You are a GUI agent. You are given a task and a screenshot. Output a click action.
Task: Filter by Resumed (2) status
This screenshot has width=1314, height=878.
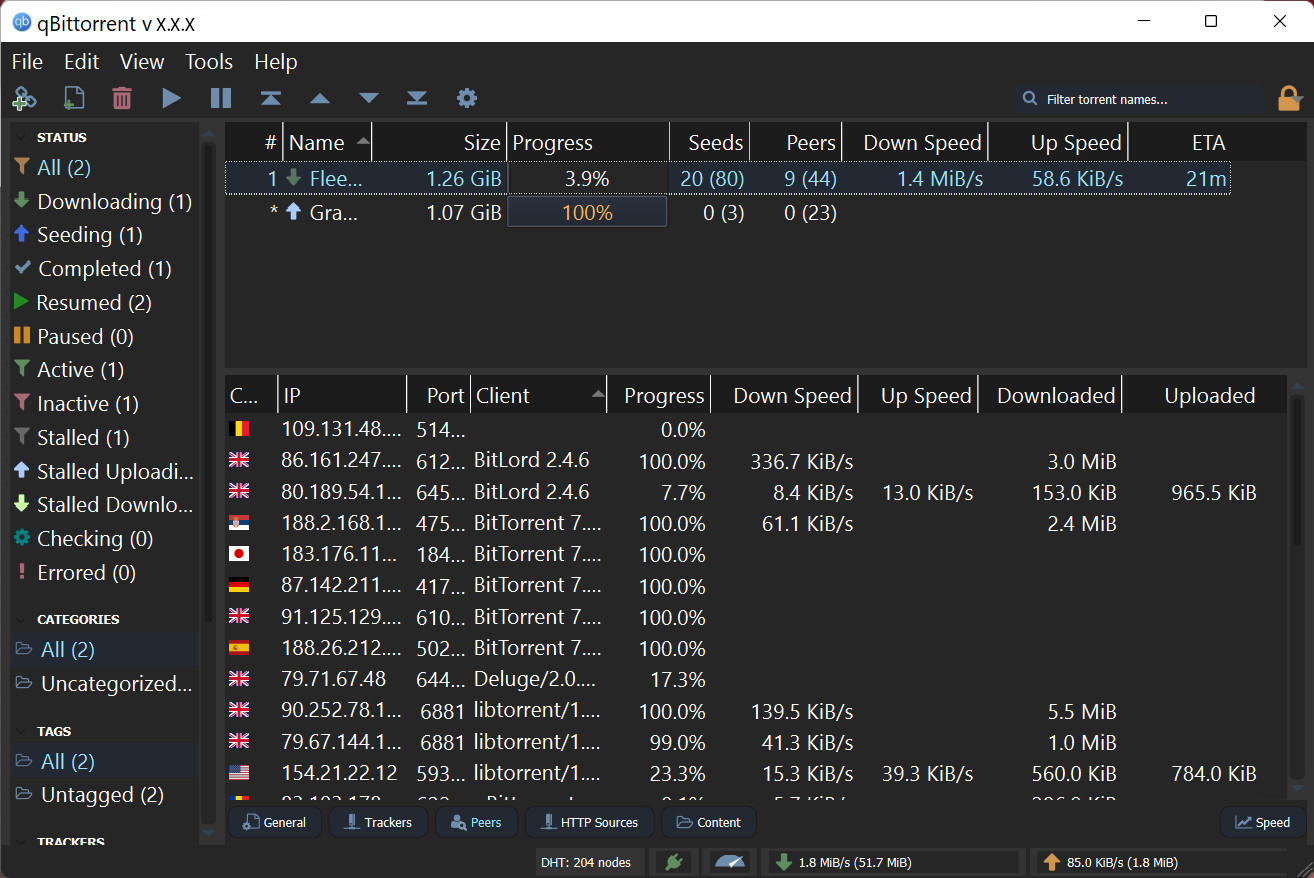(105, 303)
